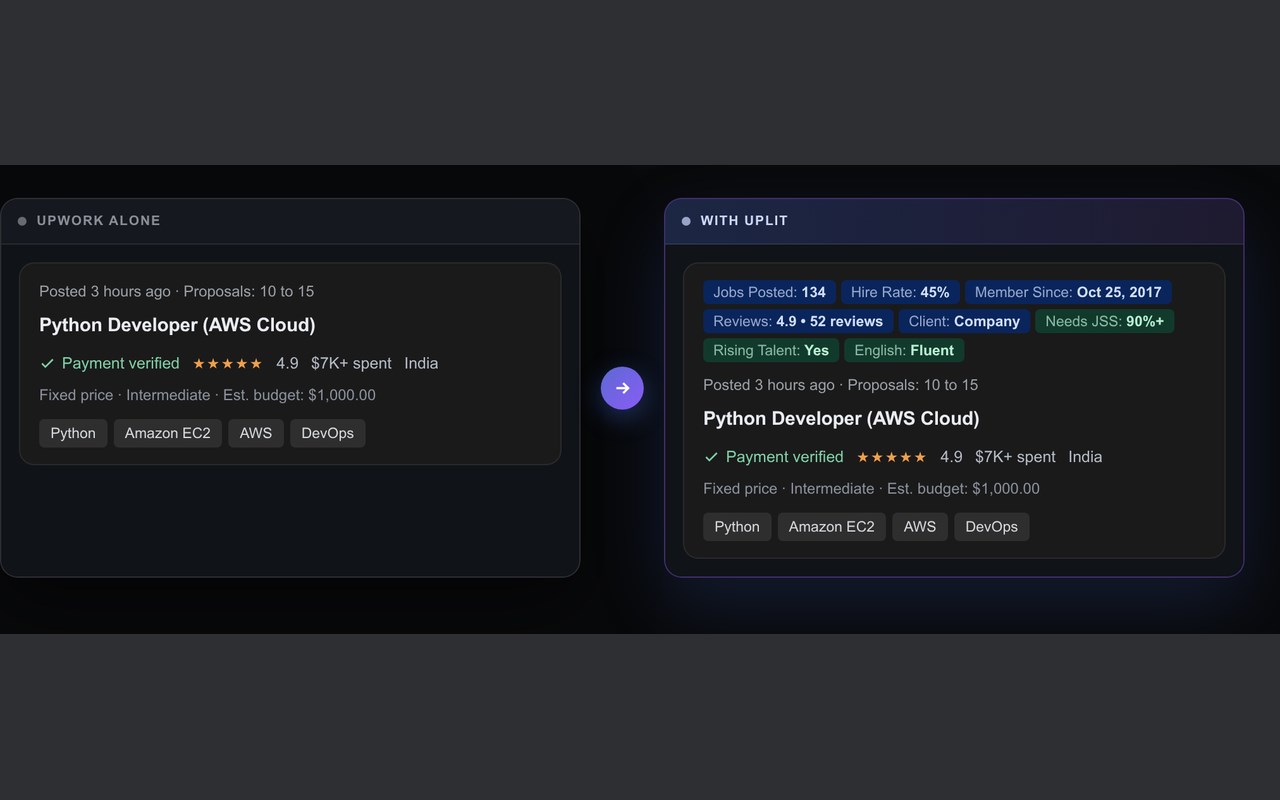Select the DevOps tag in With Uplit panel
This screenshot has width=1280, height=800.
[x=992, y=527]
